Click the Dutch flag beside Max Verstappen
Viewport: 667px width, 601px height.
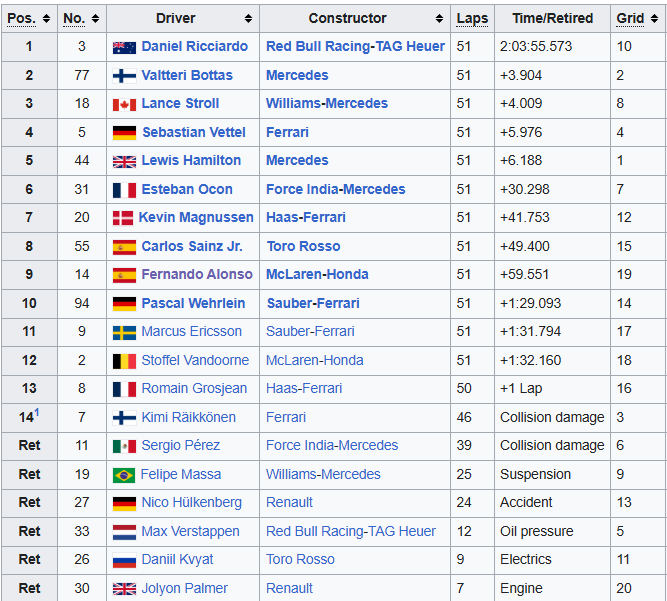coord(124,532)
